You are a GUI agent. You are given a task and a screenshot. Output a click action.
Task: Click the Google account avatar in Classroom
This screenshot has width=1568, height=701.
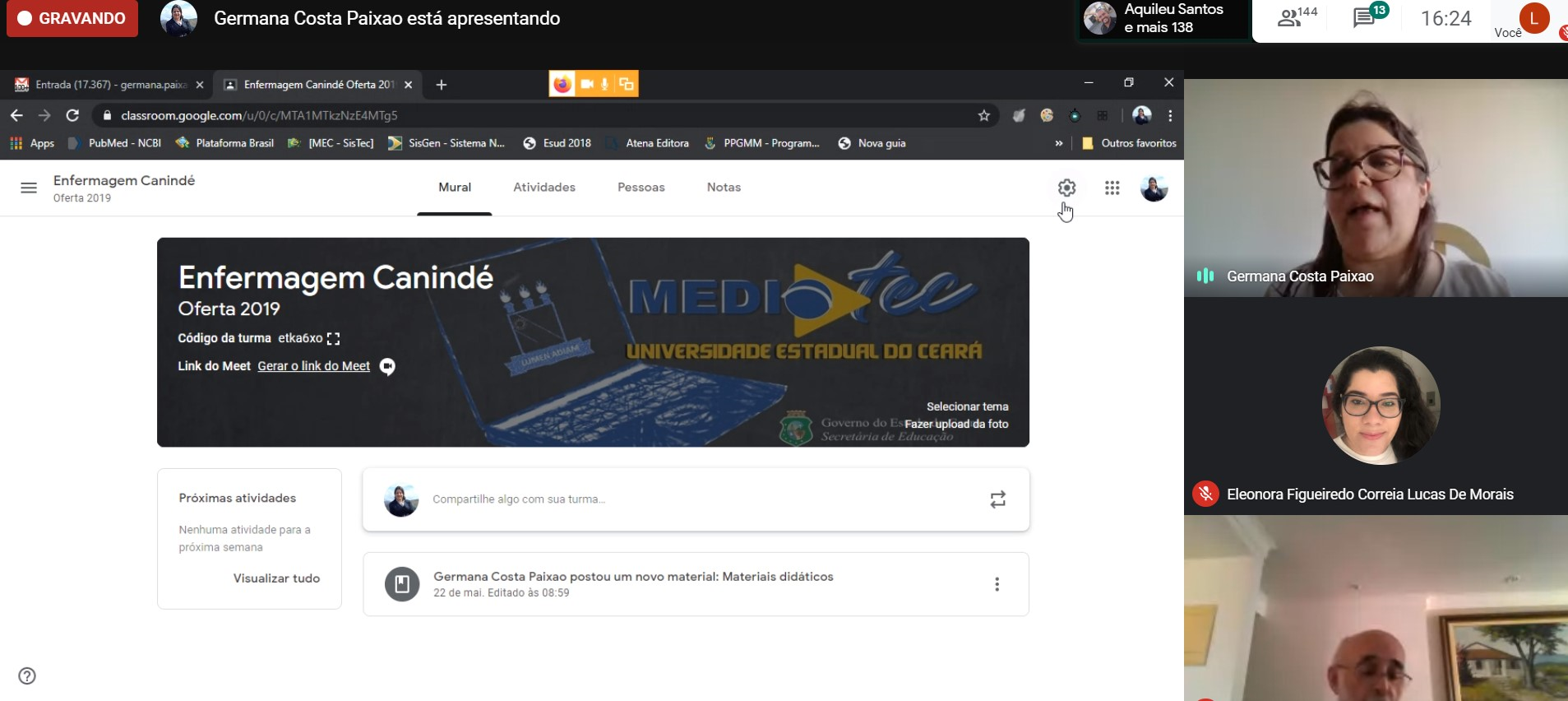point(1154,188)
